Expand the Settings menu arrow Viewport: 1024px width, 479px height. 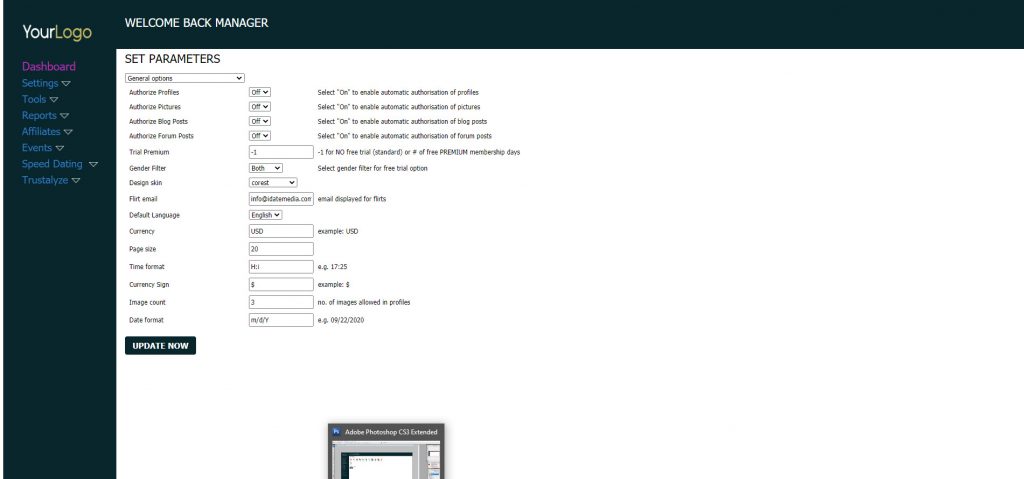[66, 84]
